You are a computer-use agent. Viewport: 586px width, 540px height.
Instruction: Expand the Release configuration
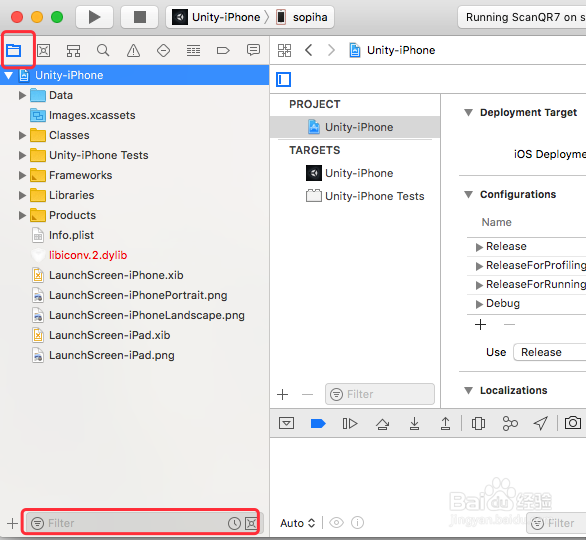coord(479,247)
